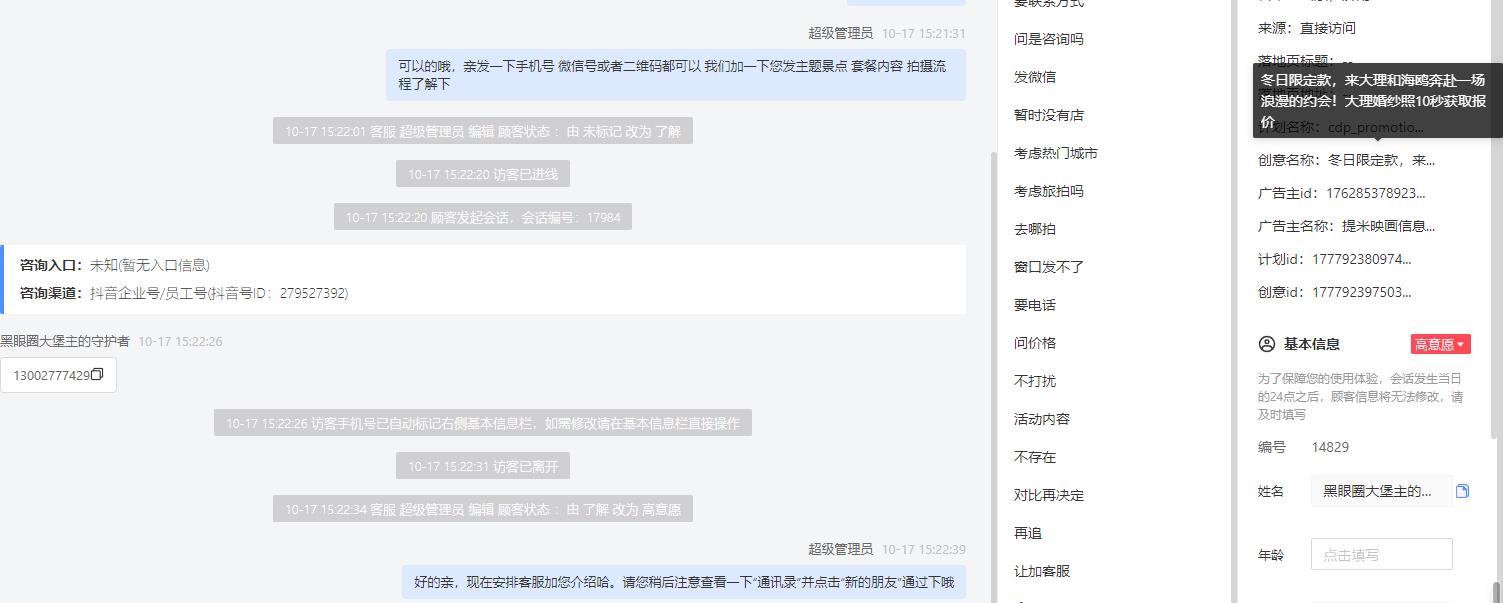Click 来源：直接访问 text
Viewport: 1503px width, 603px height.
click(1306, 28)
